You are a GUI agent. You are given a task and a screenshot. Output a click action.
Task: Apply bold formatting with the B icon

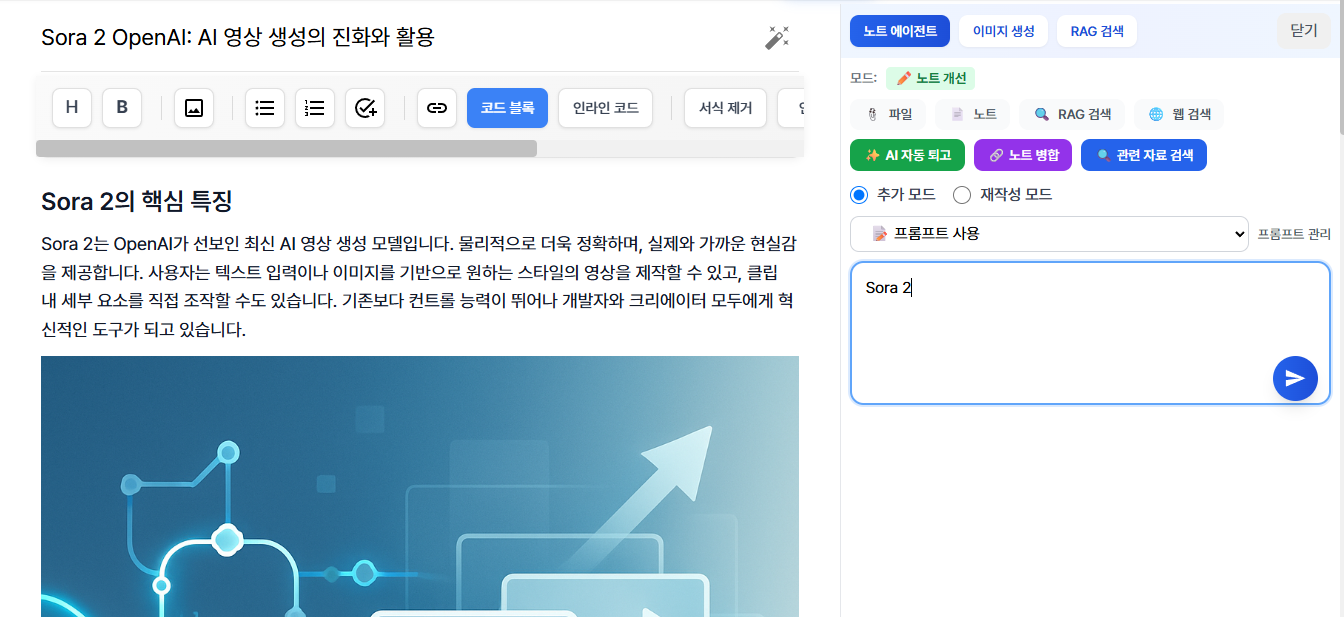point(122,108)
